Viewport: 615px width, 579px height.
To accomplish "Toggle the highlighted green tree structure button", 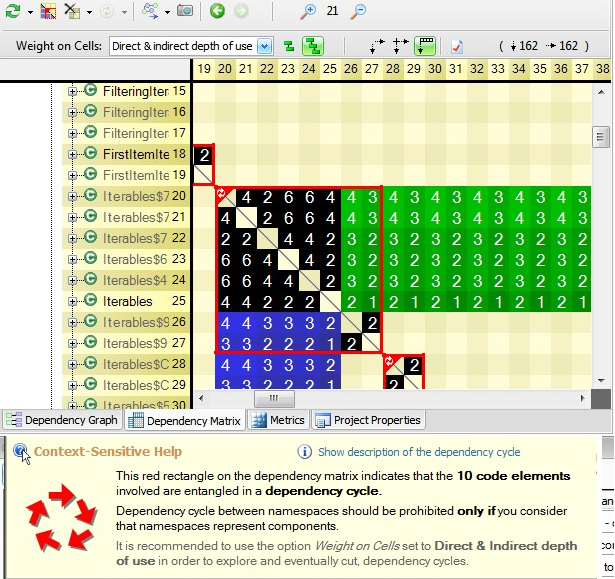I will (313, 46).
